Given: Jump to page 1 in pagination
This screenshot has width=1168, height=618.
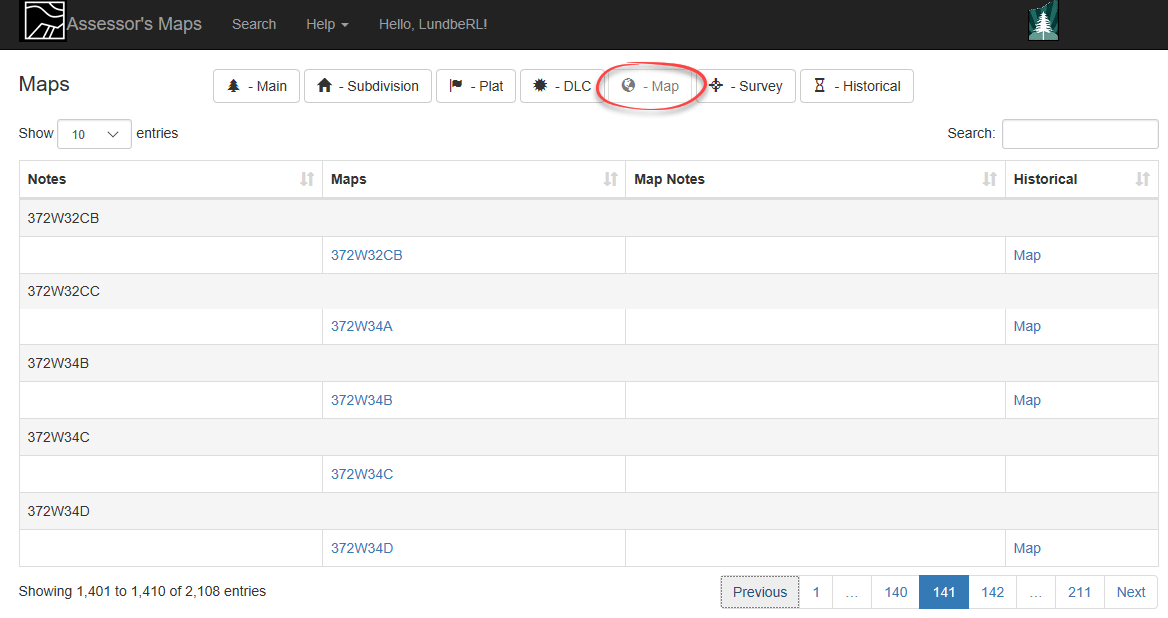Looking at the screenshot, I should 816,592.
